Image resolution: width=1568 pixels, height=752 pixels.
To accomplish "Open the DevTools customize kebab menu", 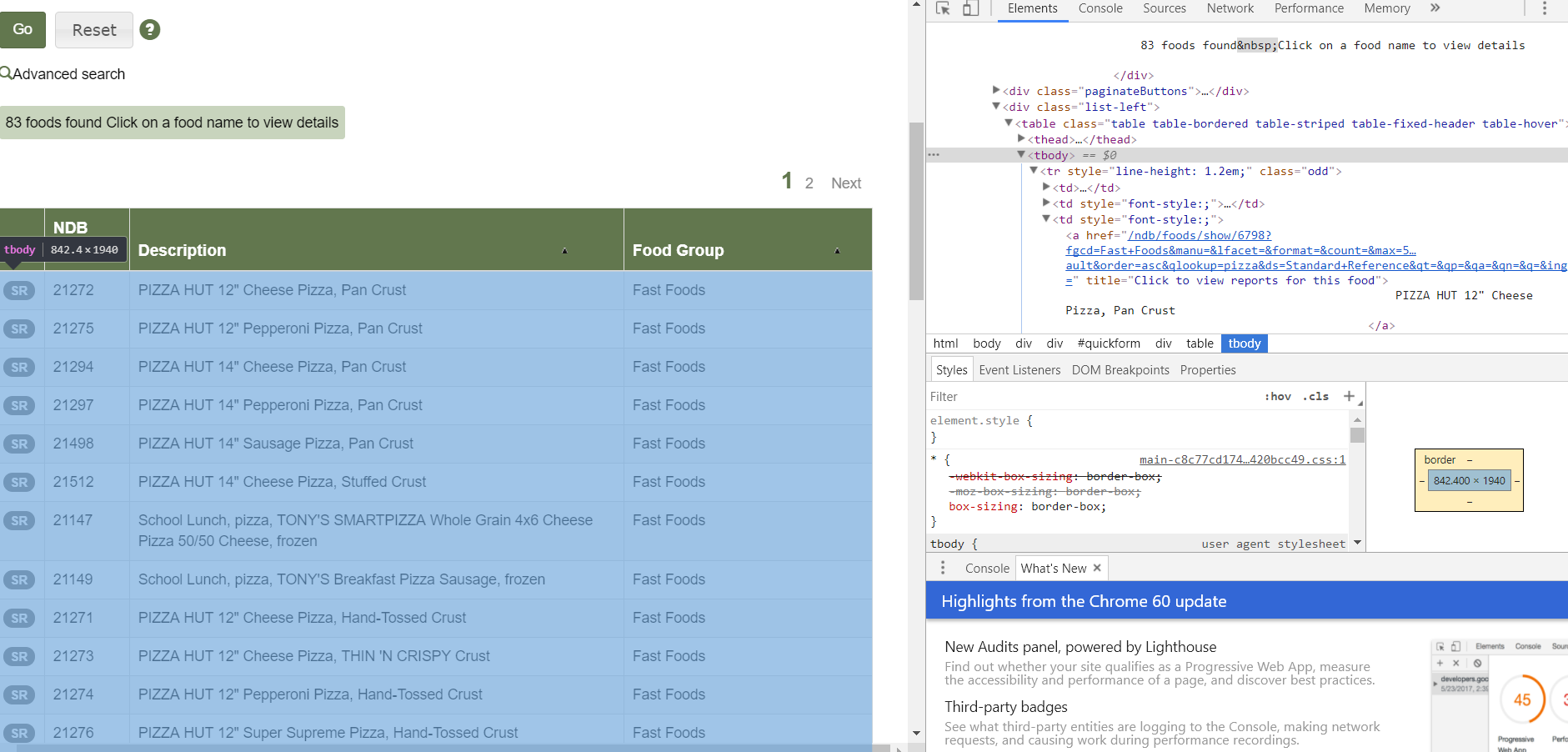I will 1544,8.
